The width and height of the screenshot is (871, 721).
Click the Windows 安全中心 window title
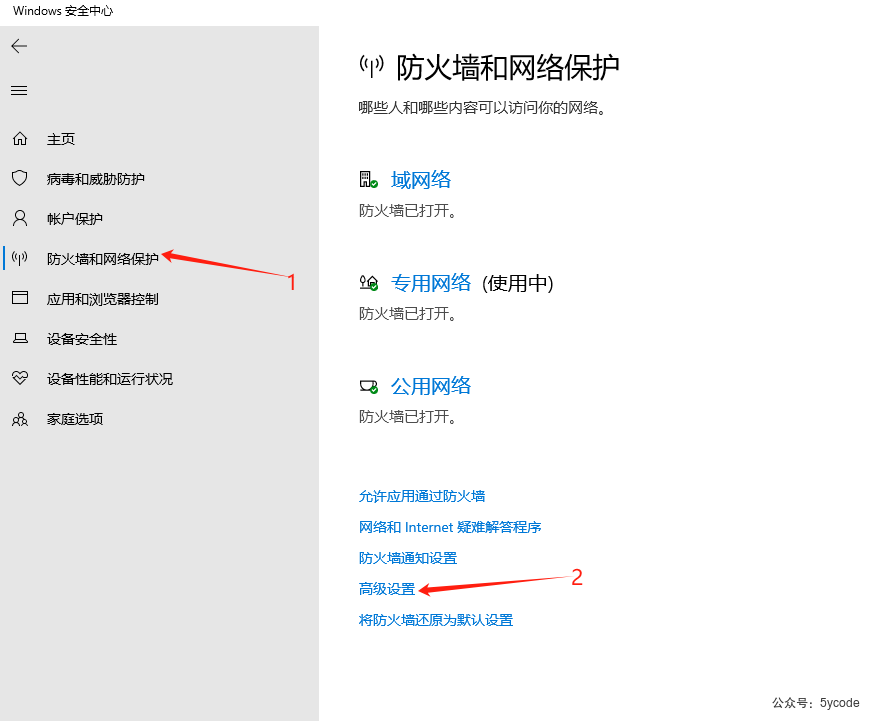(63, 11)
